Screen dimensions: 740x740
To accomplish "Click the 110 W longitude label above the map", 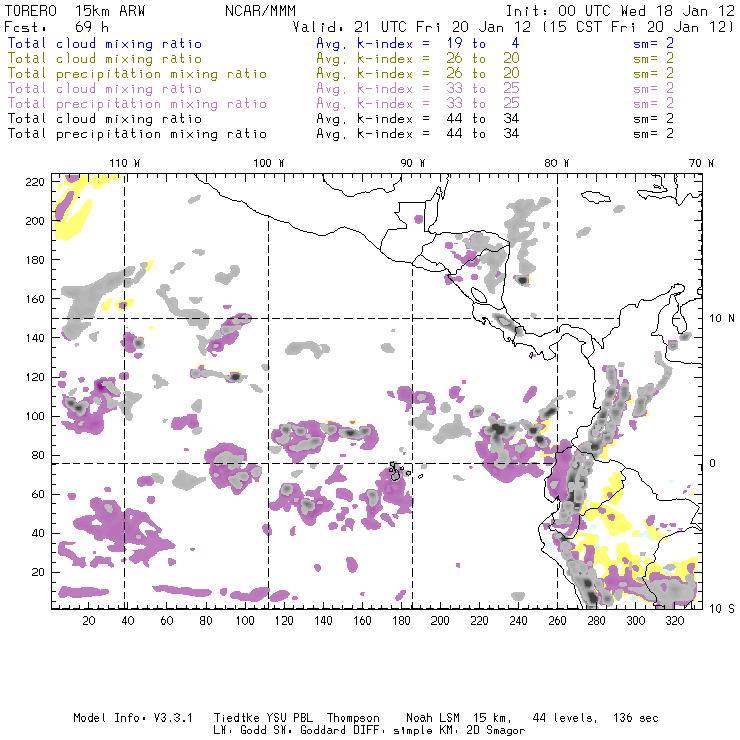I will point(124,162).
